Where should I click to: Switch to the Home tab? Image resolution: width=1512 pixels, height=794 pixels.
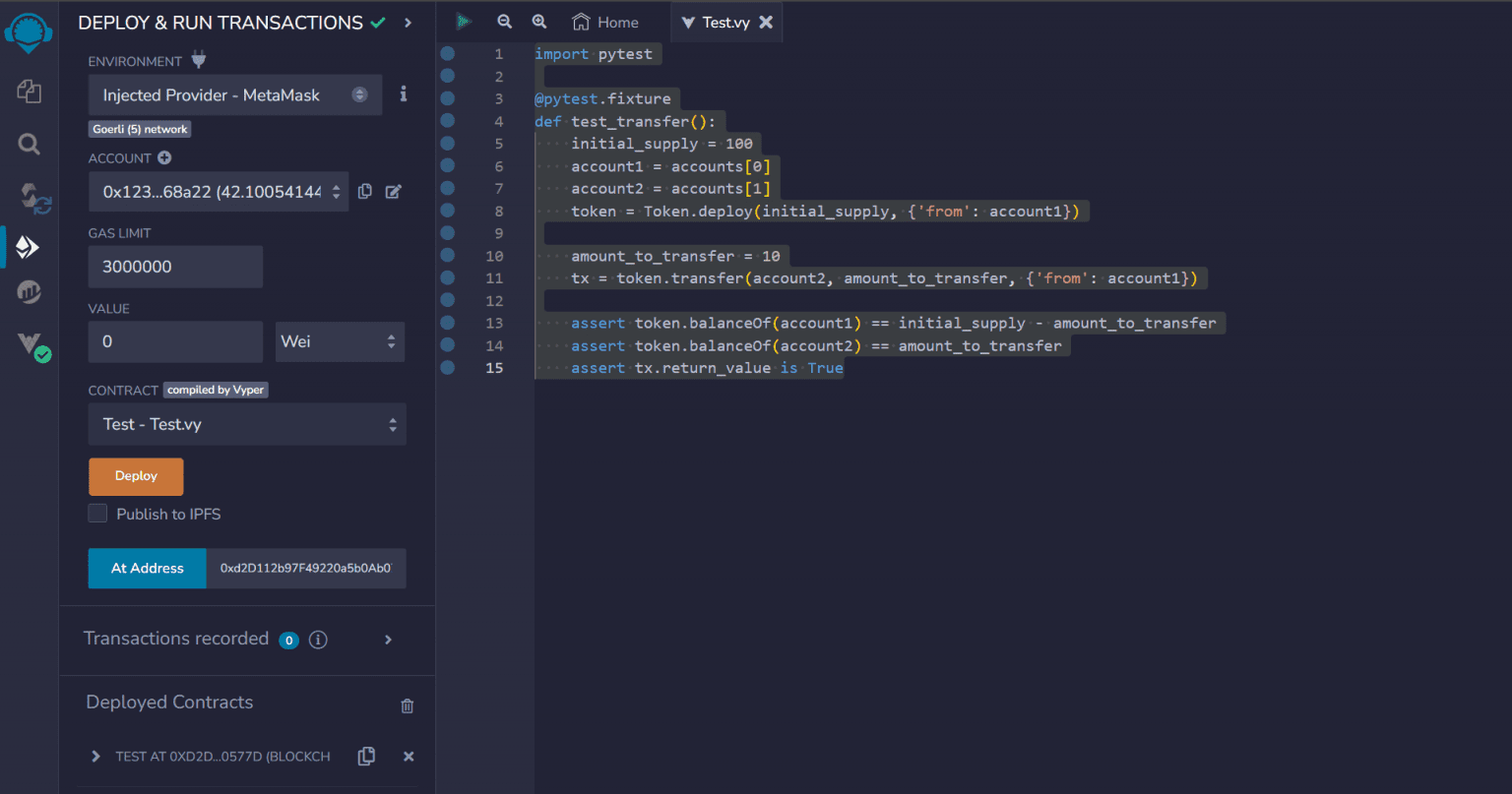click(605, 21)
